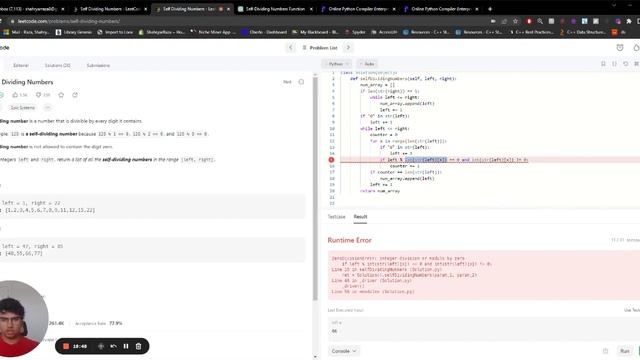Switch to Testcase tab
Screen dimensions: 640x360
coord(337,217)
